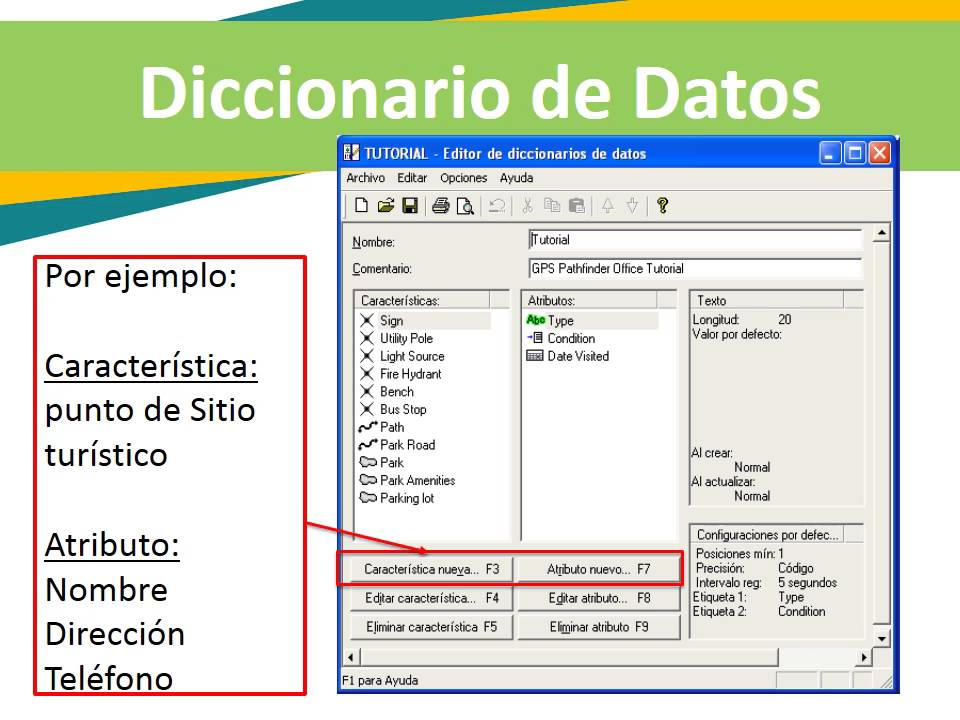Click the Move down arrow icon
This screenshot has height=720, width=960.
pos(632,206)
